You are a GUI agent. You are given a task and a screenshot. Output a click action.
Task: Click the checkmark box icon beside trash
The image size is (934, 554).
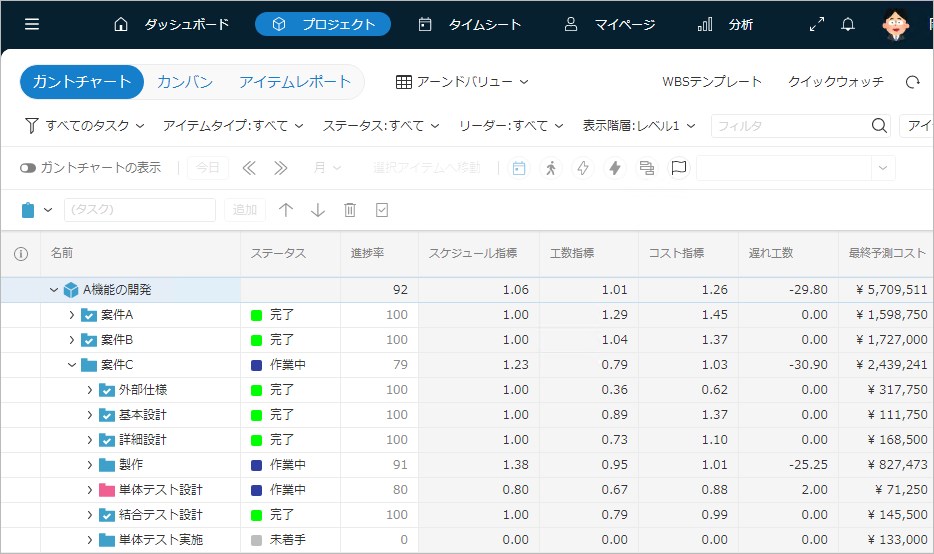pos(381,210)
